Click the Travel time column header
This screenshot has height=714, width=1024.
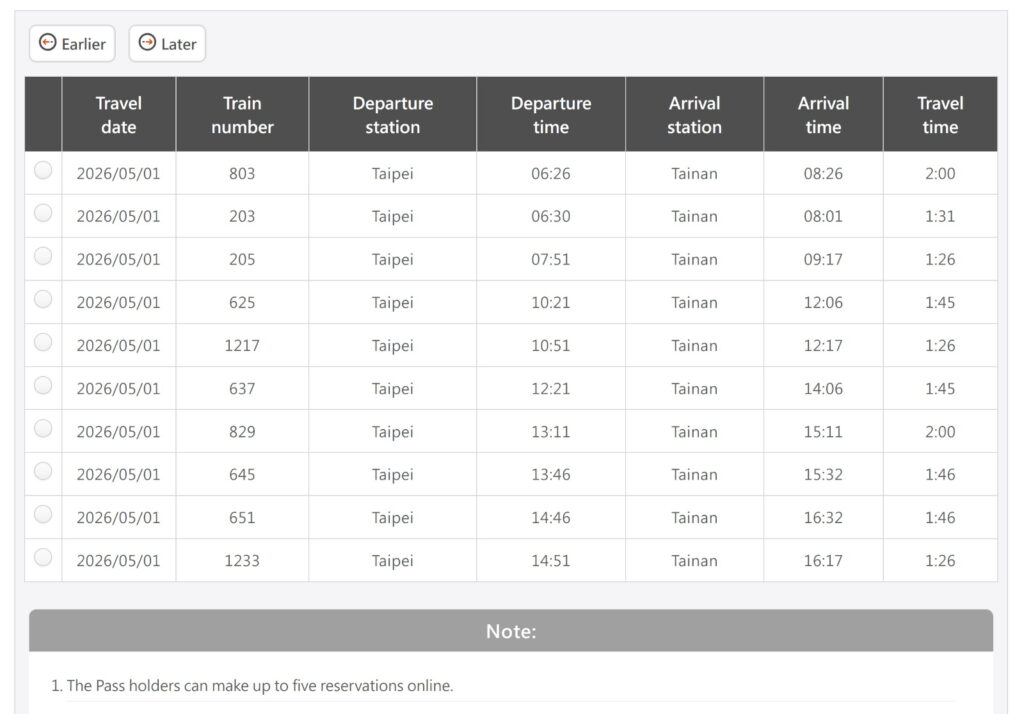pyautogui.click(x=940, y=115)
